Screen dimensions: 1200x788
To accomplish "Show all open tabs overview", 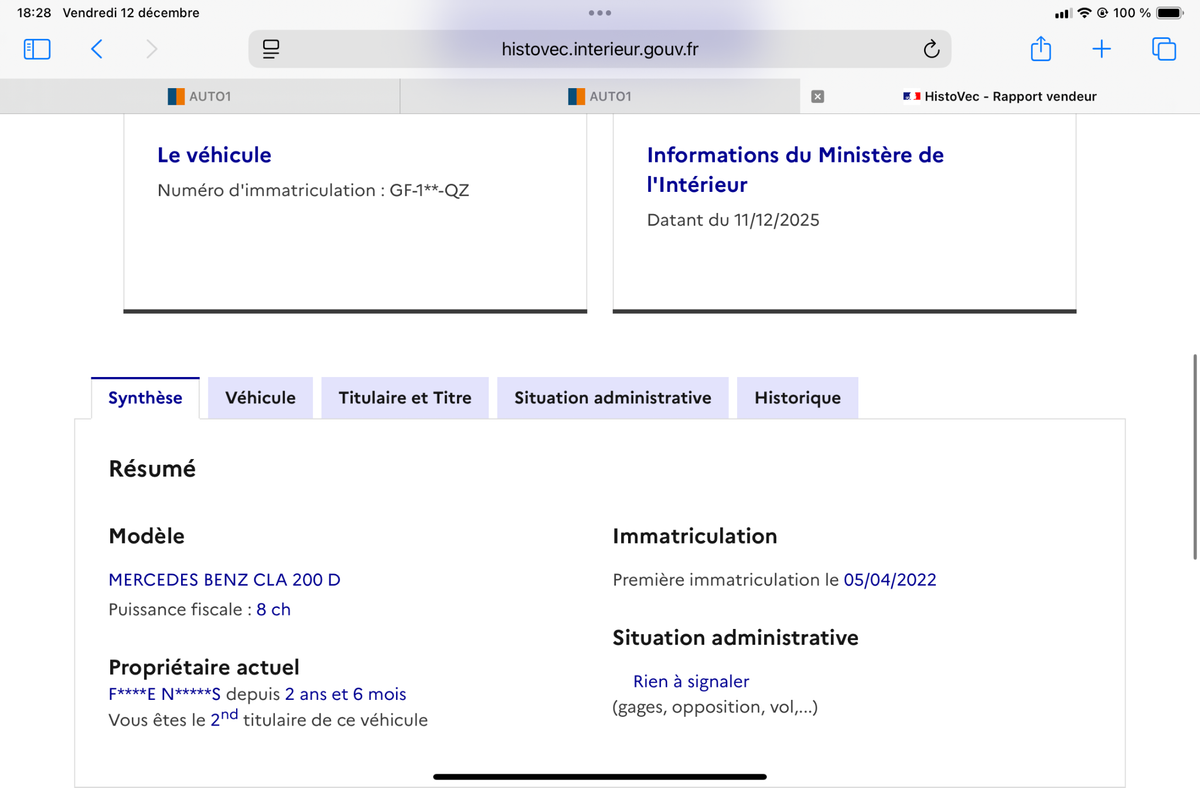I will coord(1164,49).
